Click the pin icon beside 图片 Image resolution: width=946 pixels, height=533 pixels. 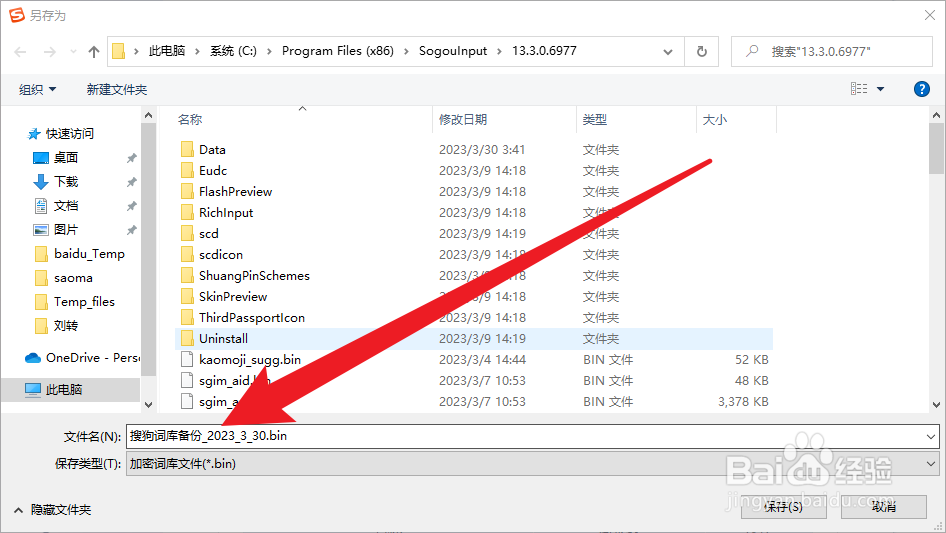coord(131,231)
